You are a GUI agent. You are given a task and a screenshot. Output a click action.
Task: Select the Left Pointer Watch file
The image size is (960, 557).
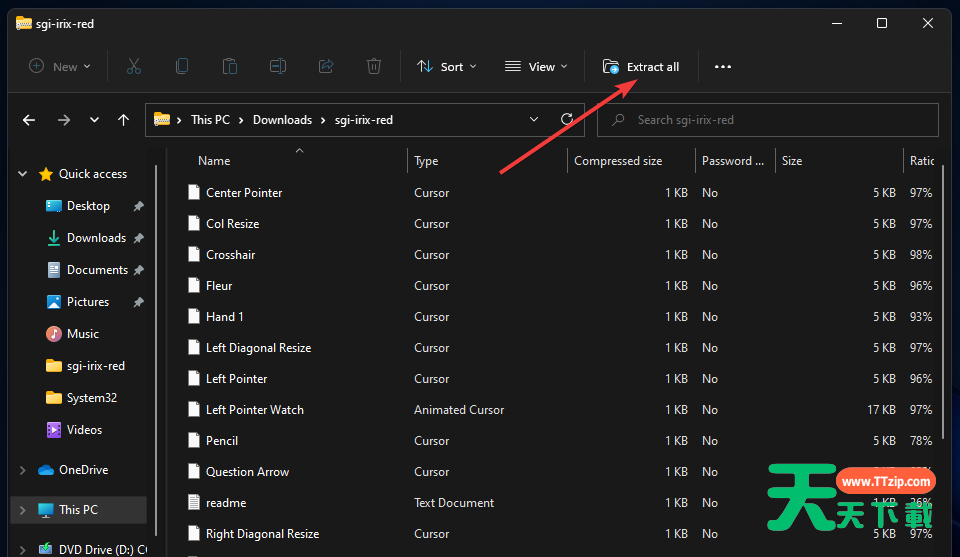click(x=254, y=410)
